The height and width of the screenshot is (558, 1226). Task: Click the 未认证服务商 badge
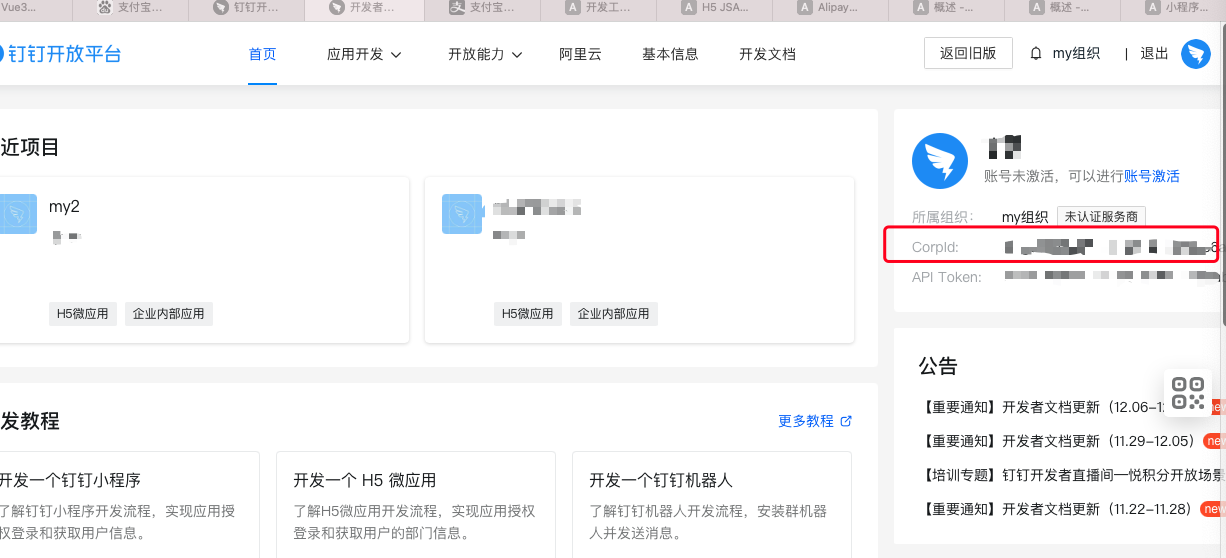[1101, 217]
